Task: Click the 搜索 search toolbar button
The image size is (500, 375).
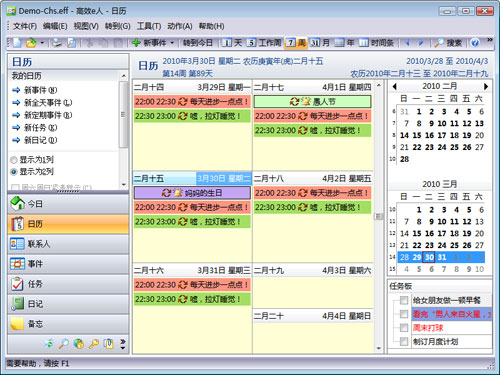Action: (448, 43)
